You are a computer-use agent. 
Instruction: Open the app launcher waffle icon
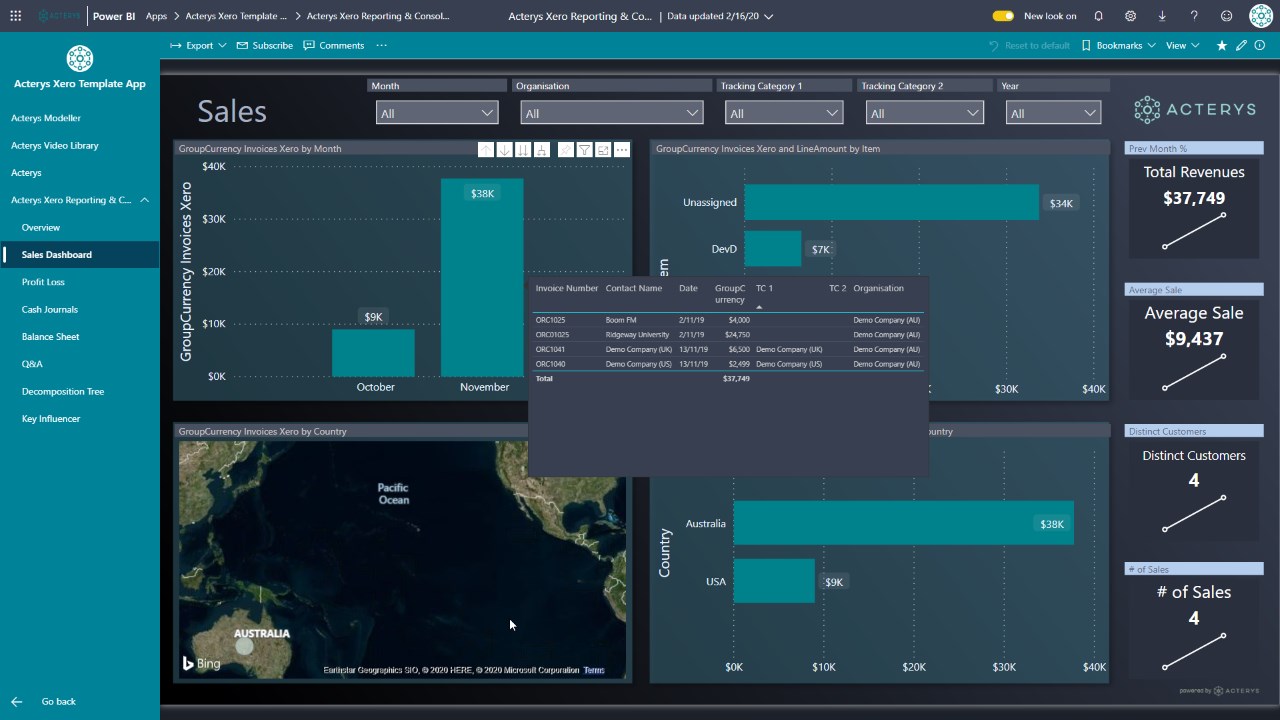click(x=15, y=16)
